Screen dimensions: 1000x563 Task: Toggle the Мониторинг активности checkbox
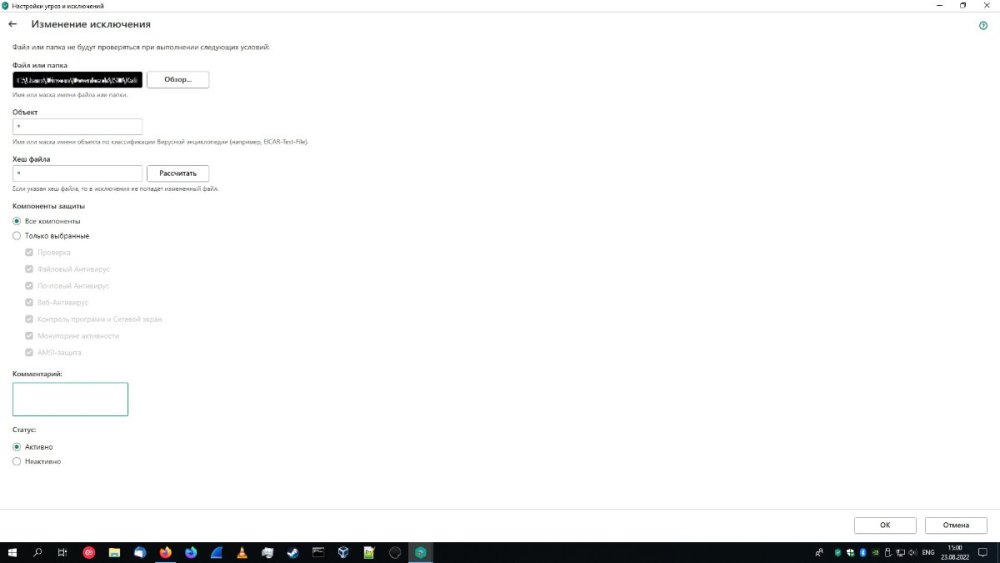coord(29,335)
